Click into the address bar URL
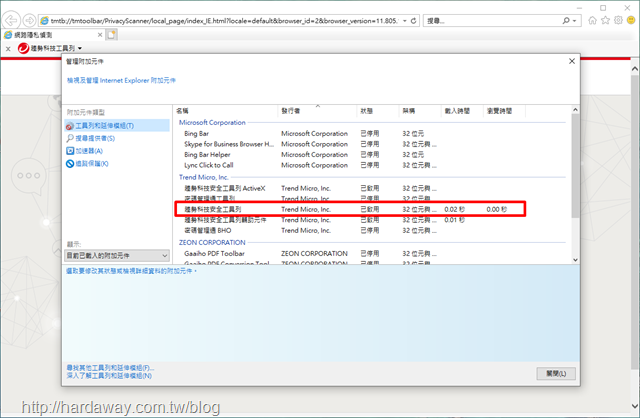This screenshot has height=418, width=640. (x=224, y=20)
